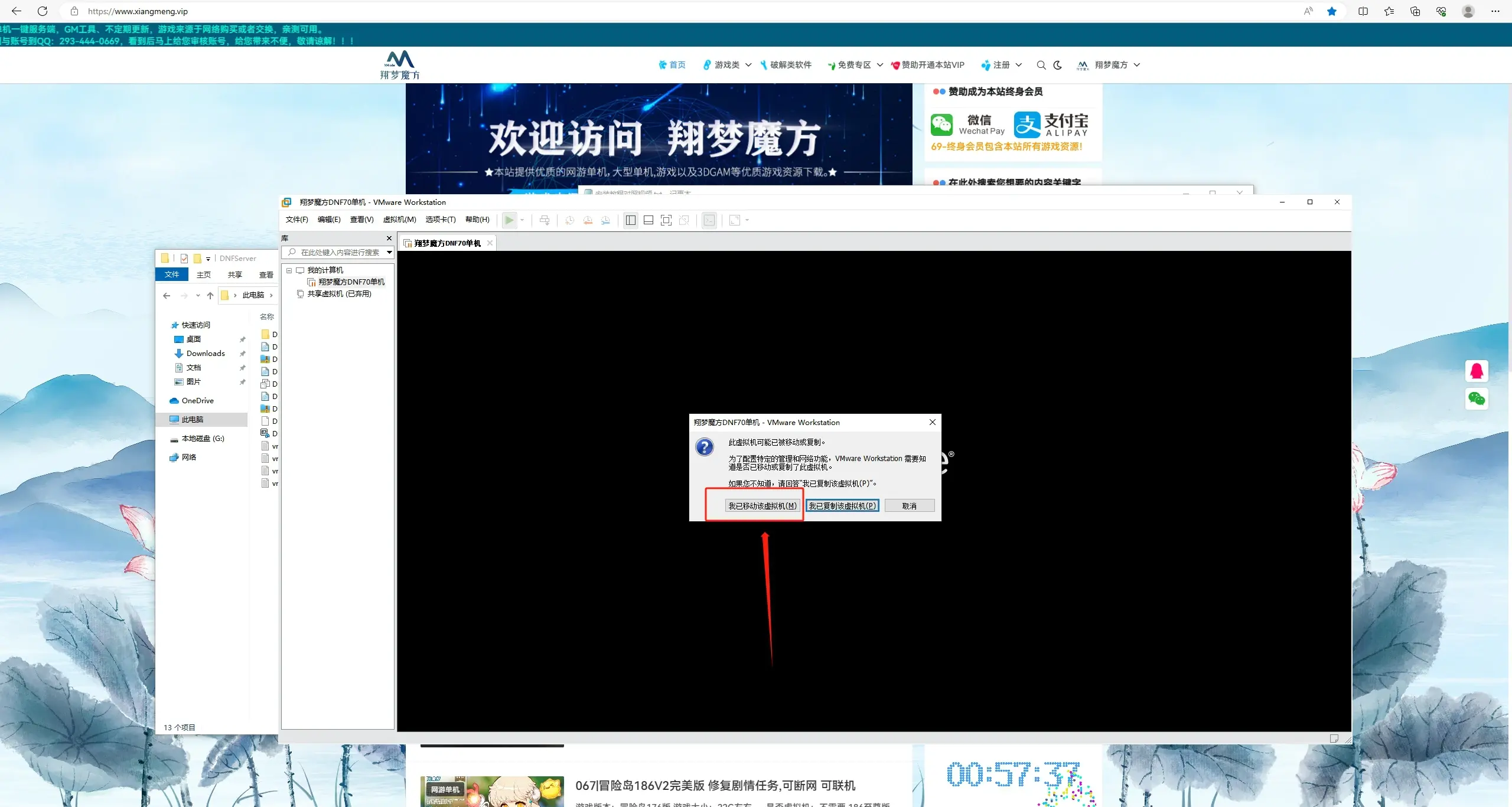Open the 文件 tab in File Explorer
This screenshot has height=807, width=1512.
click(x=172, y=275)
